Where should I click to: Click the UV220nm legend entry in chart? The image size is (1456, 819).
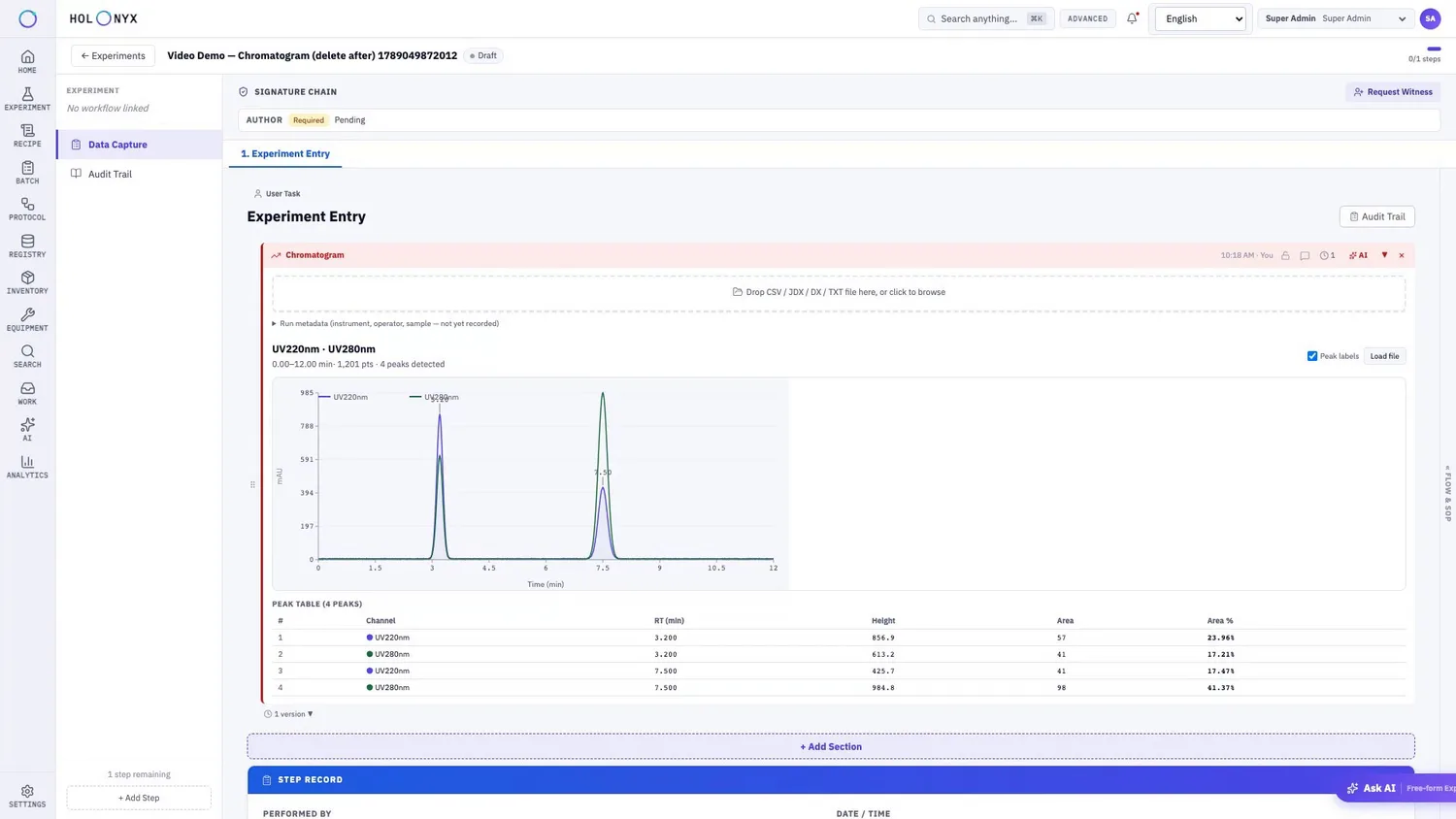[x=343, y=397]
